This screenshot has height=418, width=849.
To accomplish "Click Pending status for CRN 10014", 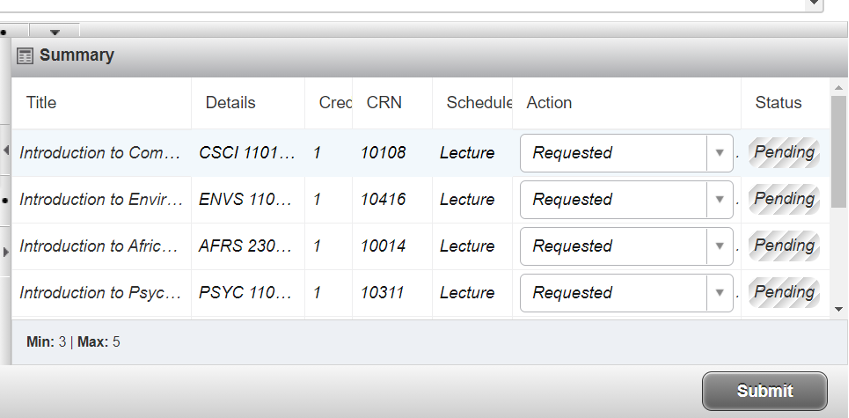I will pos(784,245).
